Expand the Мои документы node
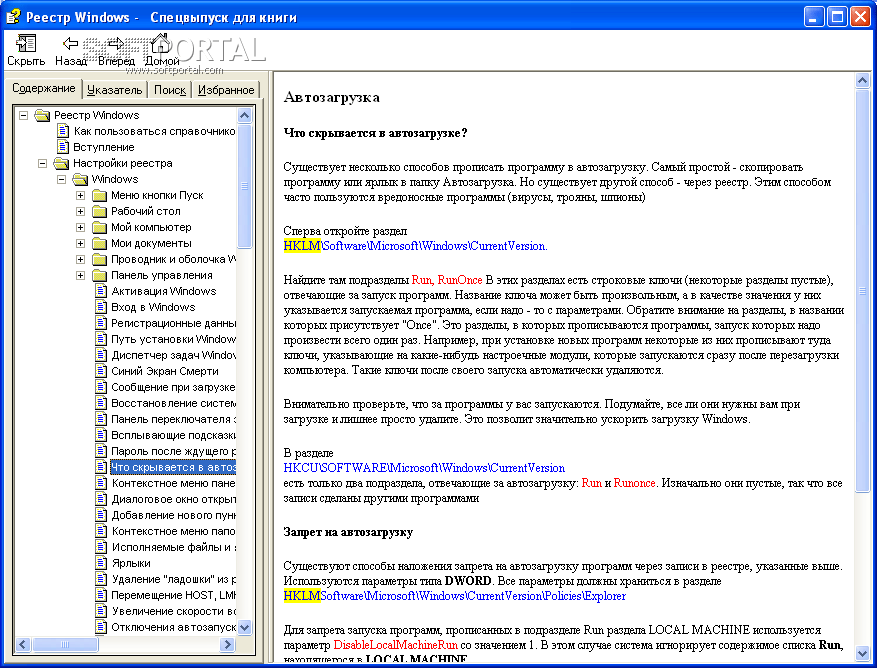The image size is (877, 668). coord(81,243)
